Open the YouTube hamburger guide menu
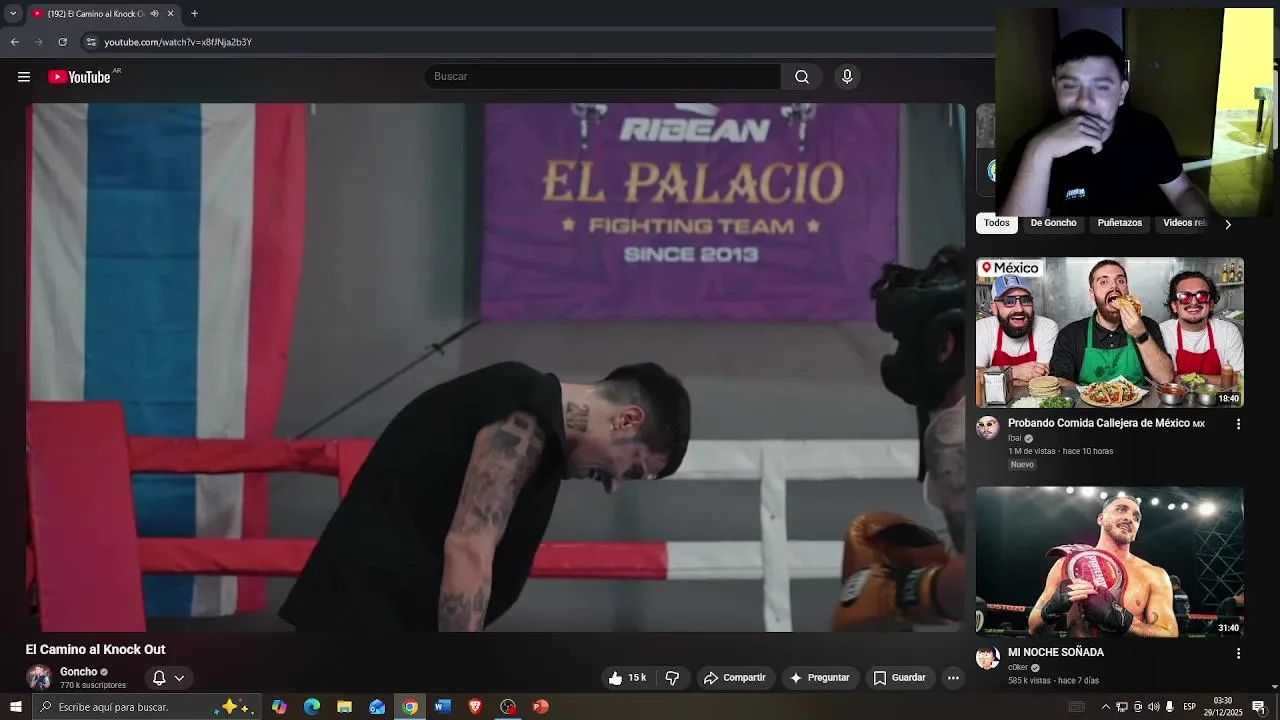Viewport: 1280px width, 720px height. click(x=24, y=77)
